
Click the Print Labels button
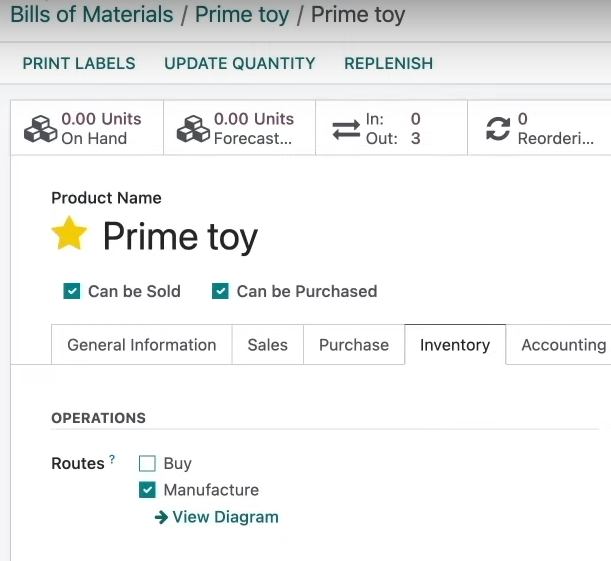[x=79, y=64]
